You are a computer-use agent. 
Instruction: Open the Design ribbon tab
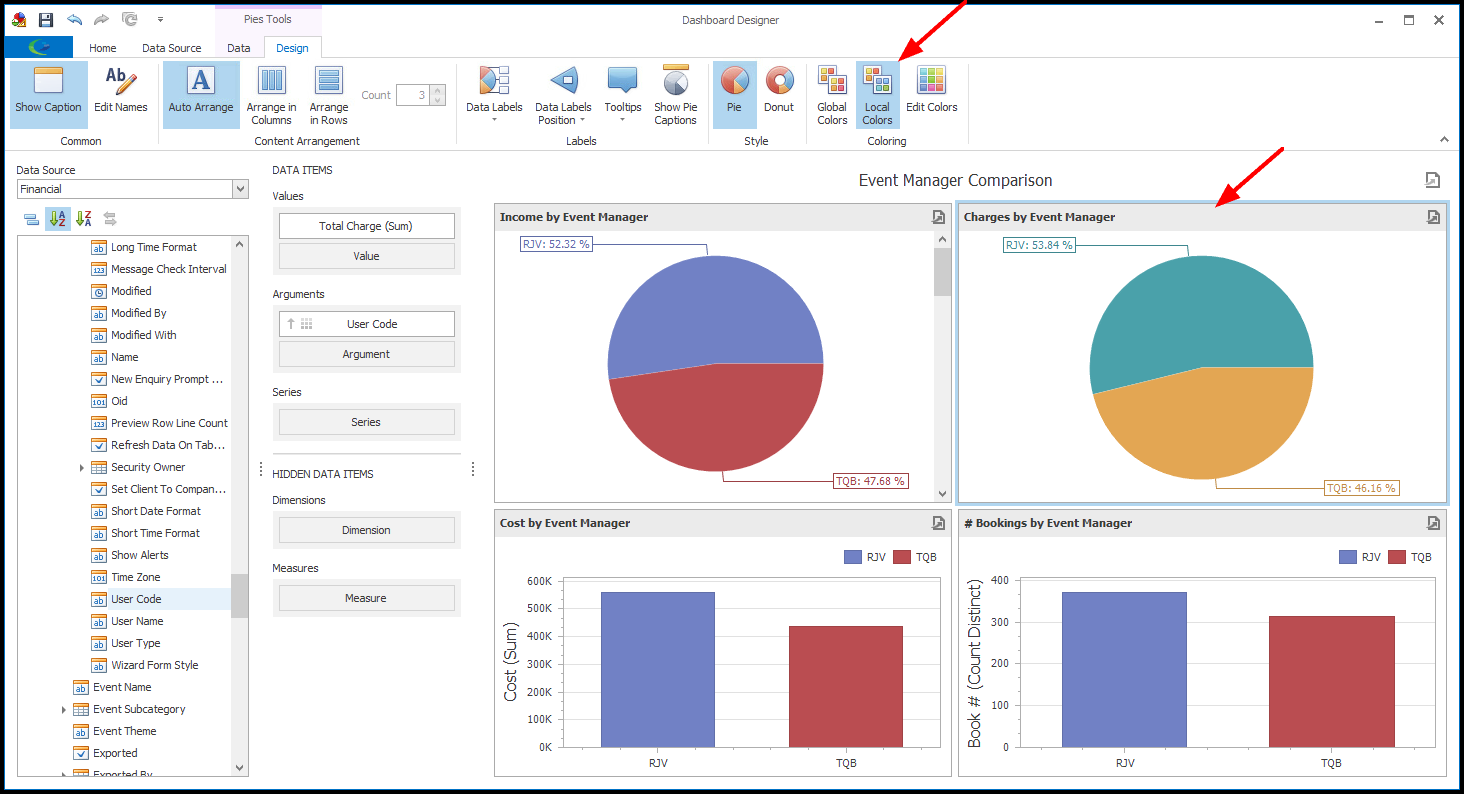tap(293, 48)
